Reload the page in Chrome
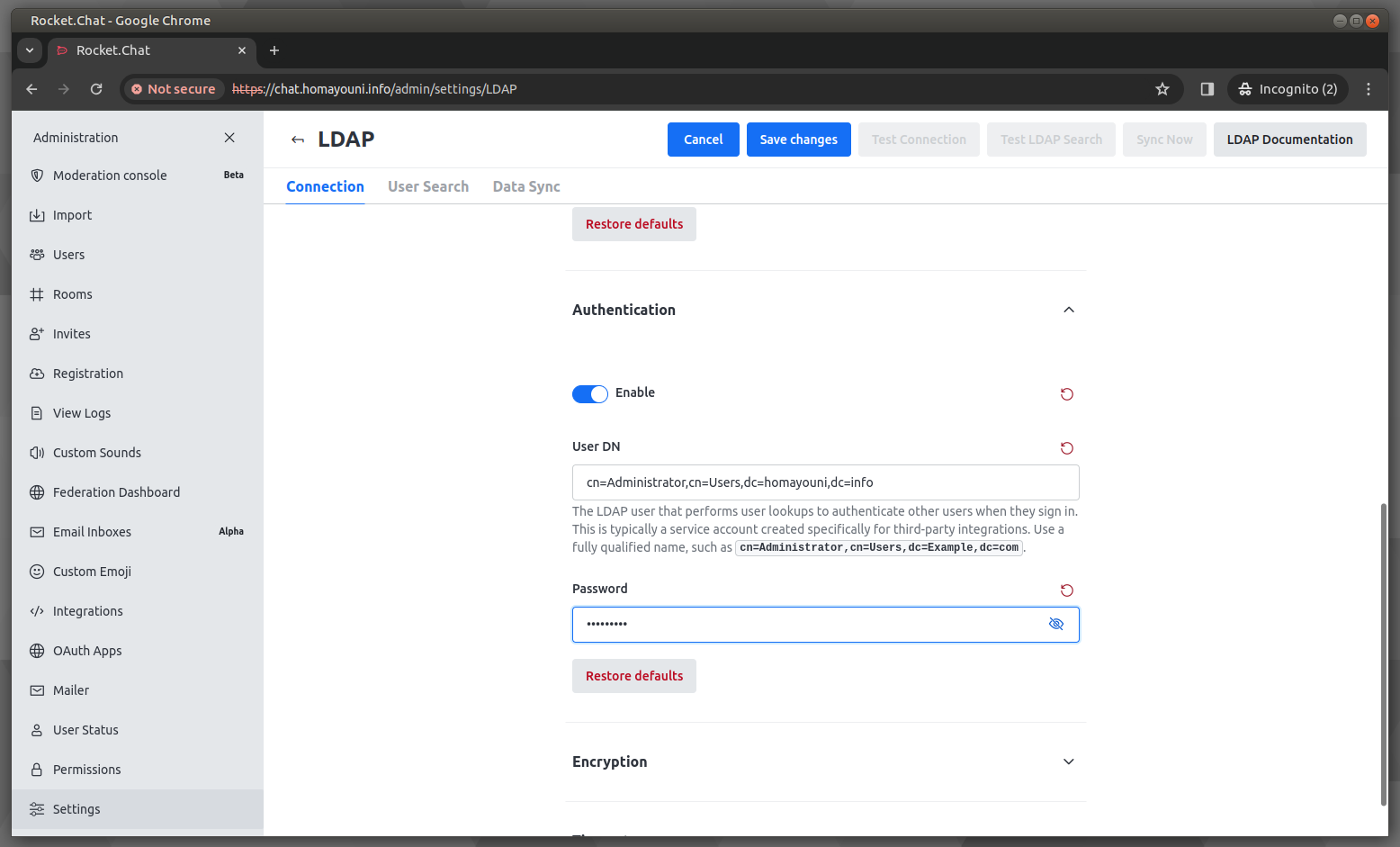This screenshot has width=1400, height=847. click(x=96, y=89)
